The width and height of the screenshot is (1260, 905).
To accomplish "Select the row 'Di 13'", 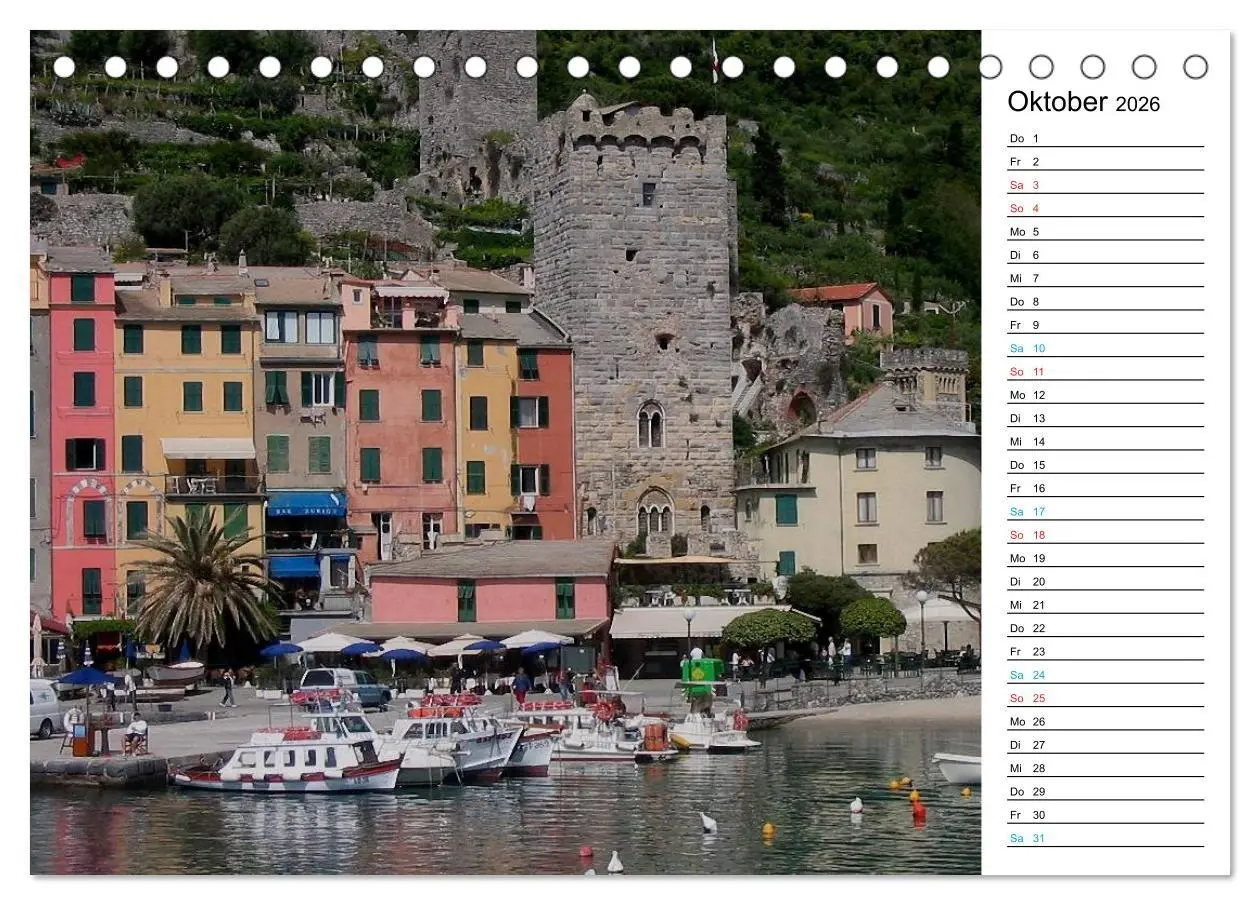I will pyautogui.click(x=1105, y=417).
